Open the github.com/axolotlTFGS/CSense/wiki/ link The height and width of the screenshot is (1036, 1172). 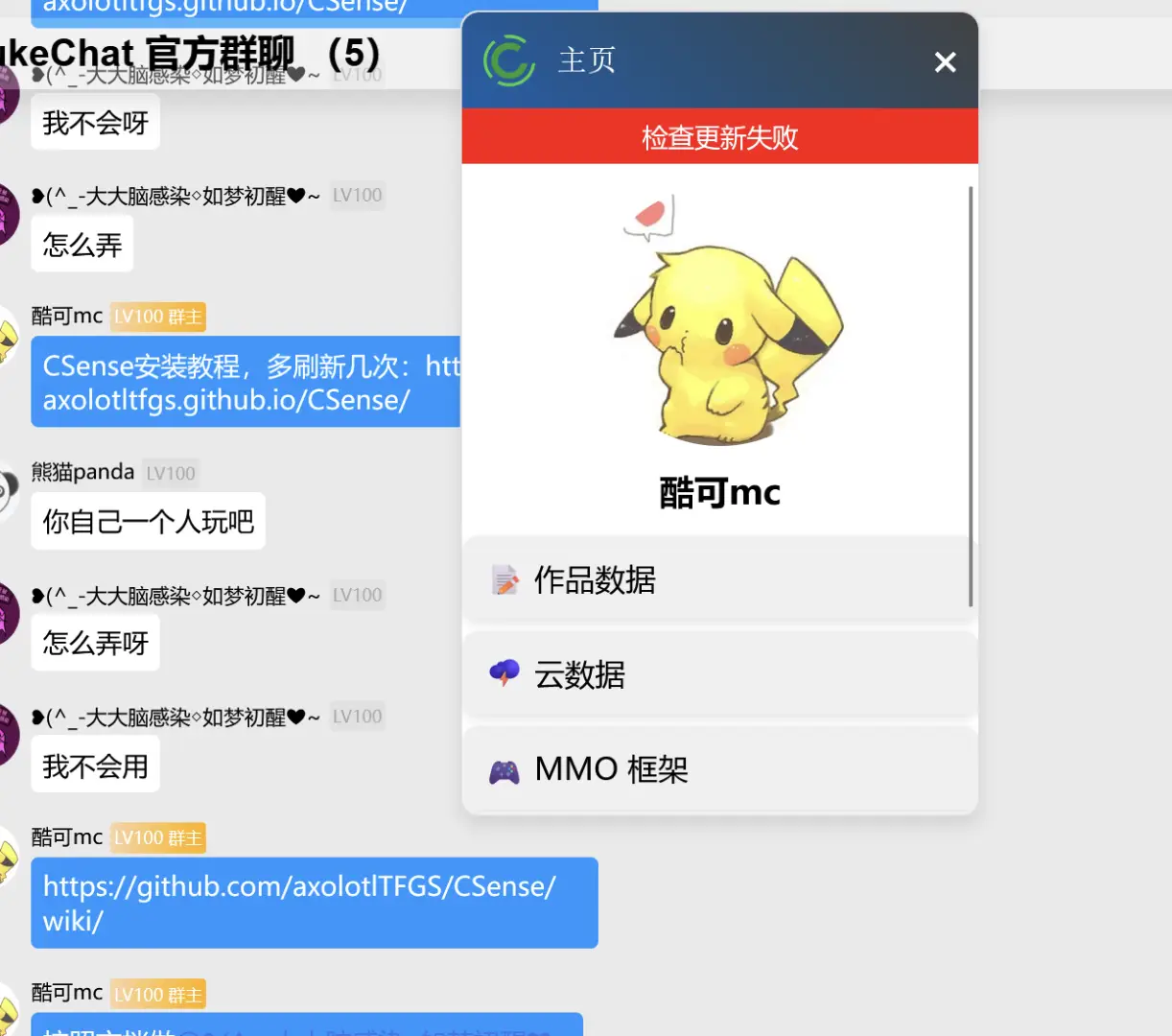(299, 903)
